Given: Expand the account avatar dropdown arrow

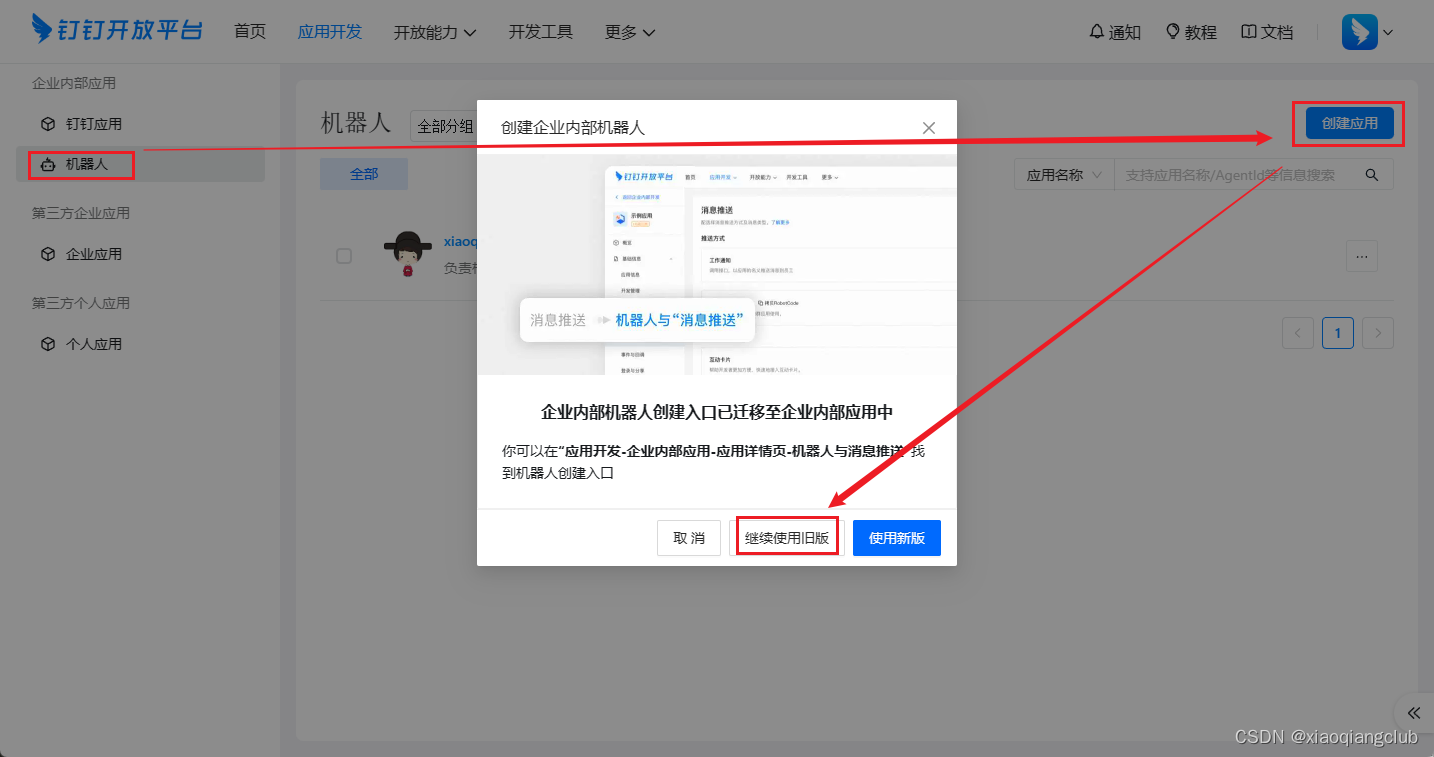Looking at the screenshot, I should pyautogui.click(x=1387, y=33).
